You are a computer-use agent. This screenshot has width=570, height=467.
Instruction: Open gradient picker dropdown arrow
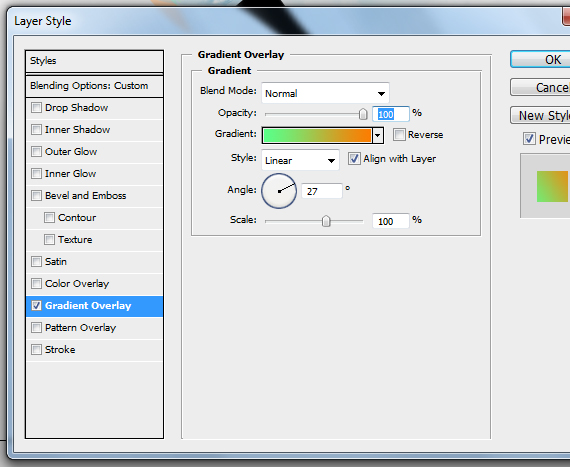tap(378, 136)
